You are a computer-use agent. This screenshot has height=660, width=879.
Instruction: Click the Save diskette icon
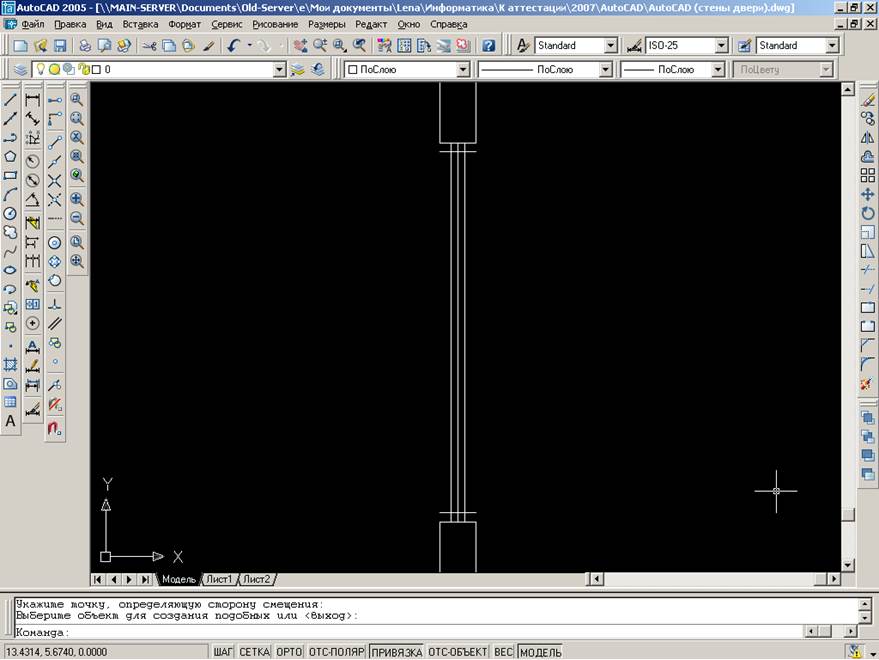60,45
